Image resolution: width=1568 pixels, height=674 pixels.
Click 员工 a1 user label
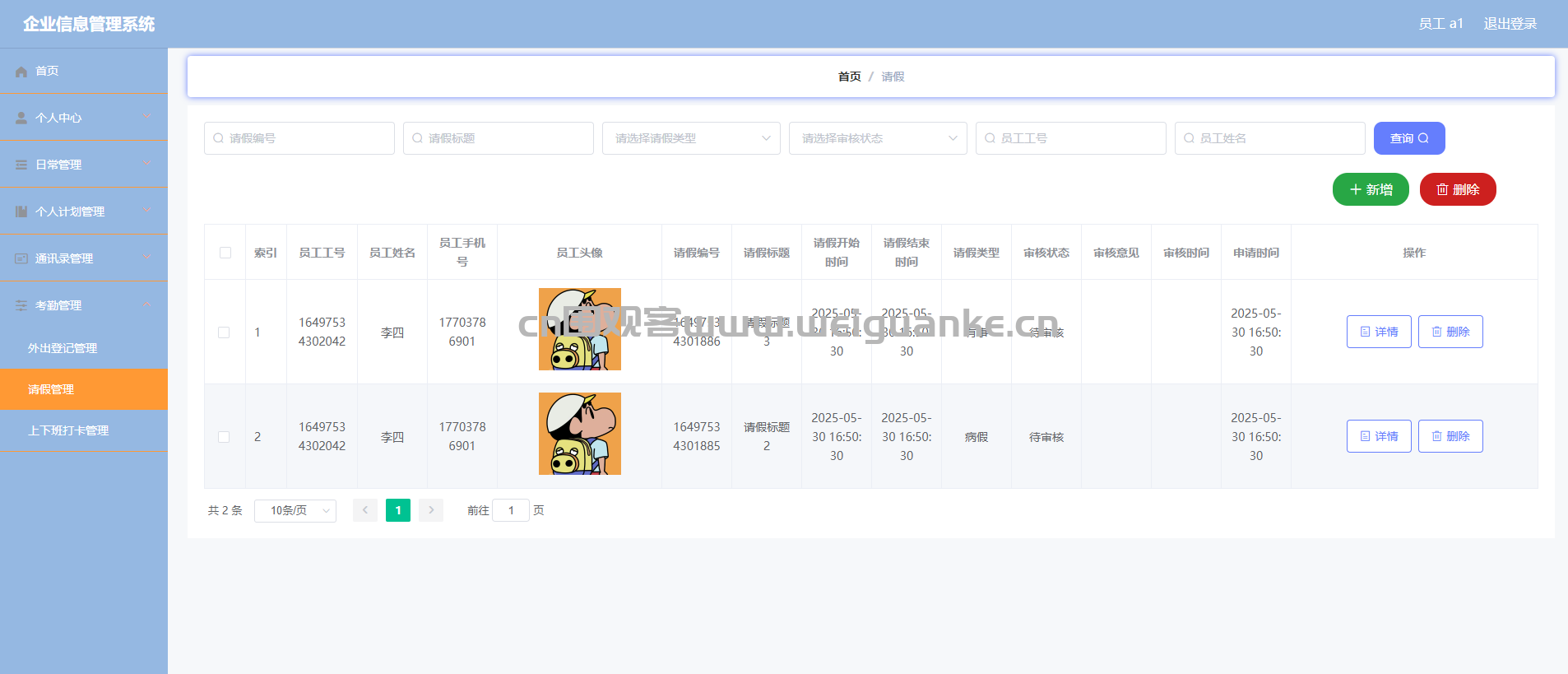[1440, 24]
